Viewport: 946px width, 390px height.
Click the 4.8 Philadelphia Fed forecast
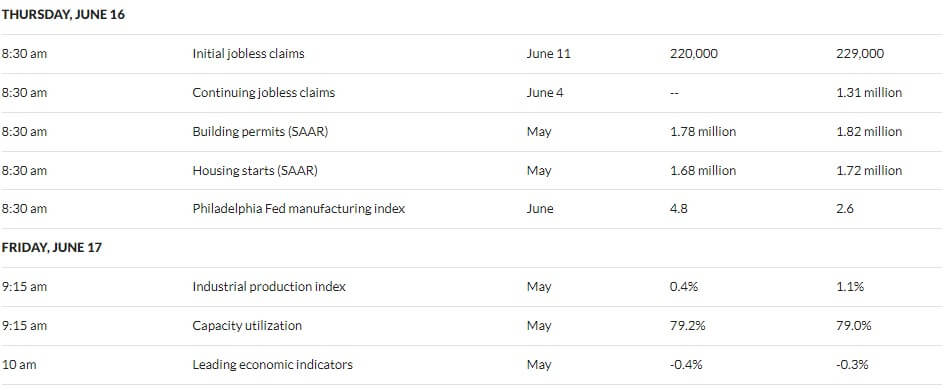point(678,209)
